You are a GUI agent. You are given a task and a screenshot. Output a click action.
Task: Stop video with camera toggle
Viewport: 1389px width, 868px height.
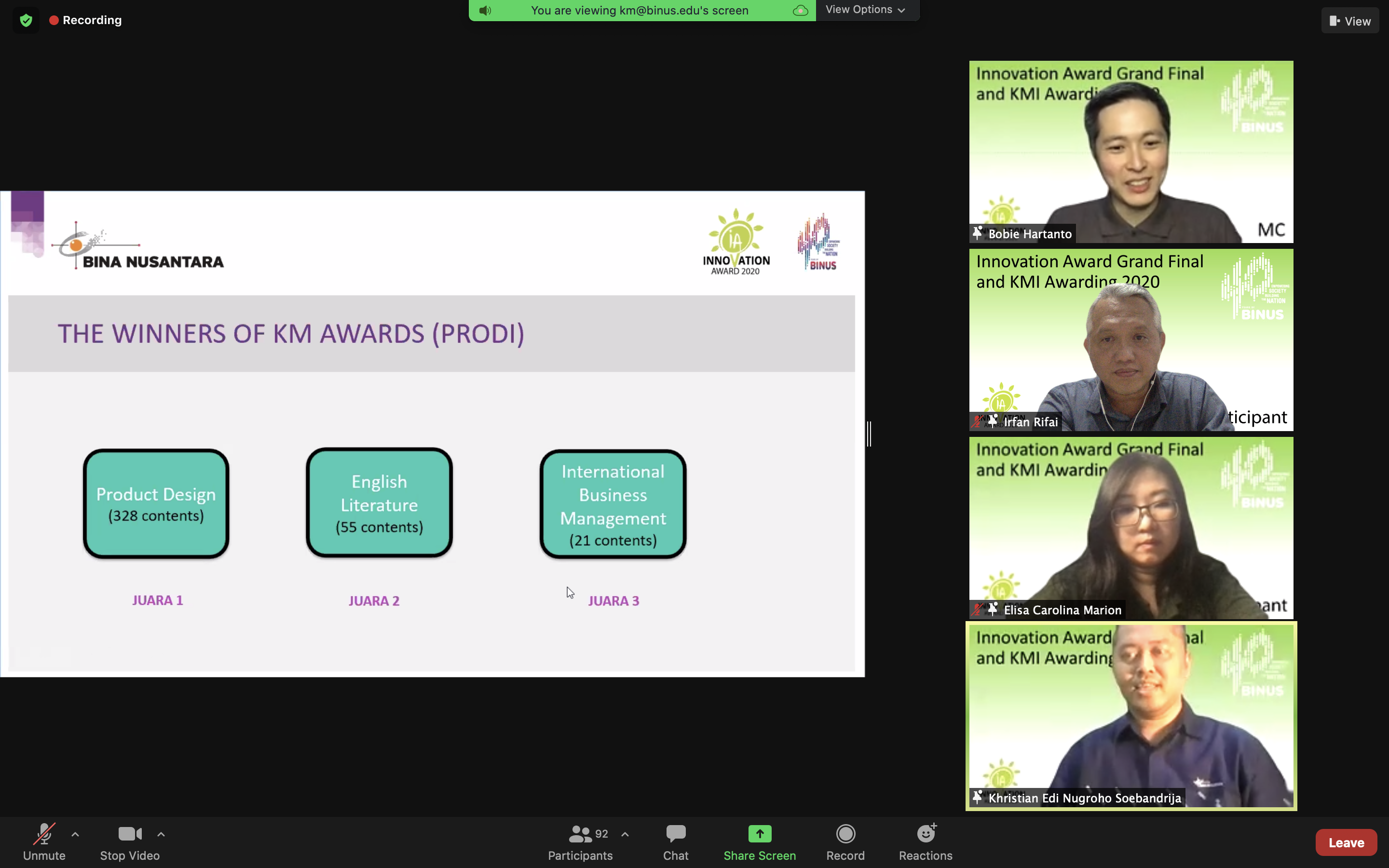click(x=130, y=841)
